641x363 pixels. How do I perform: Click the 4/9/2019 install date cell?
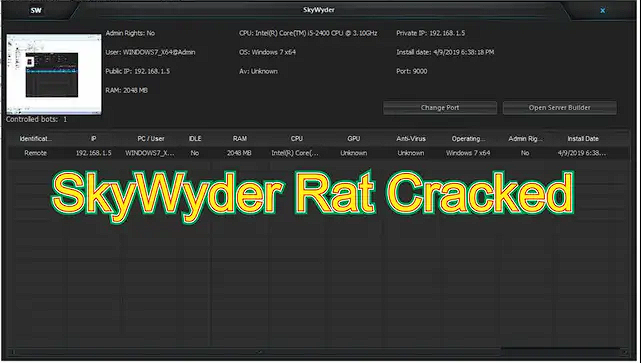coord(582,153)
